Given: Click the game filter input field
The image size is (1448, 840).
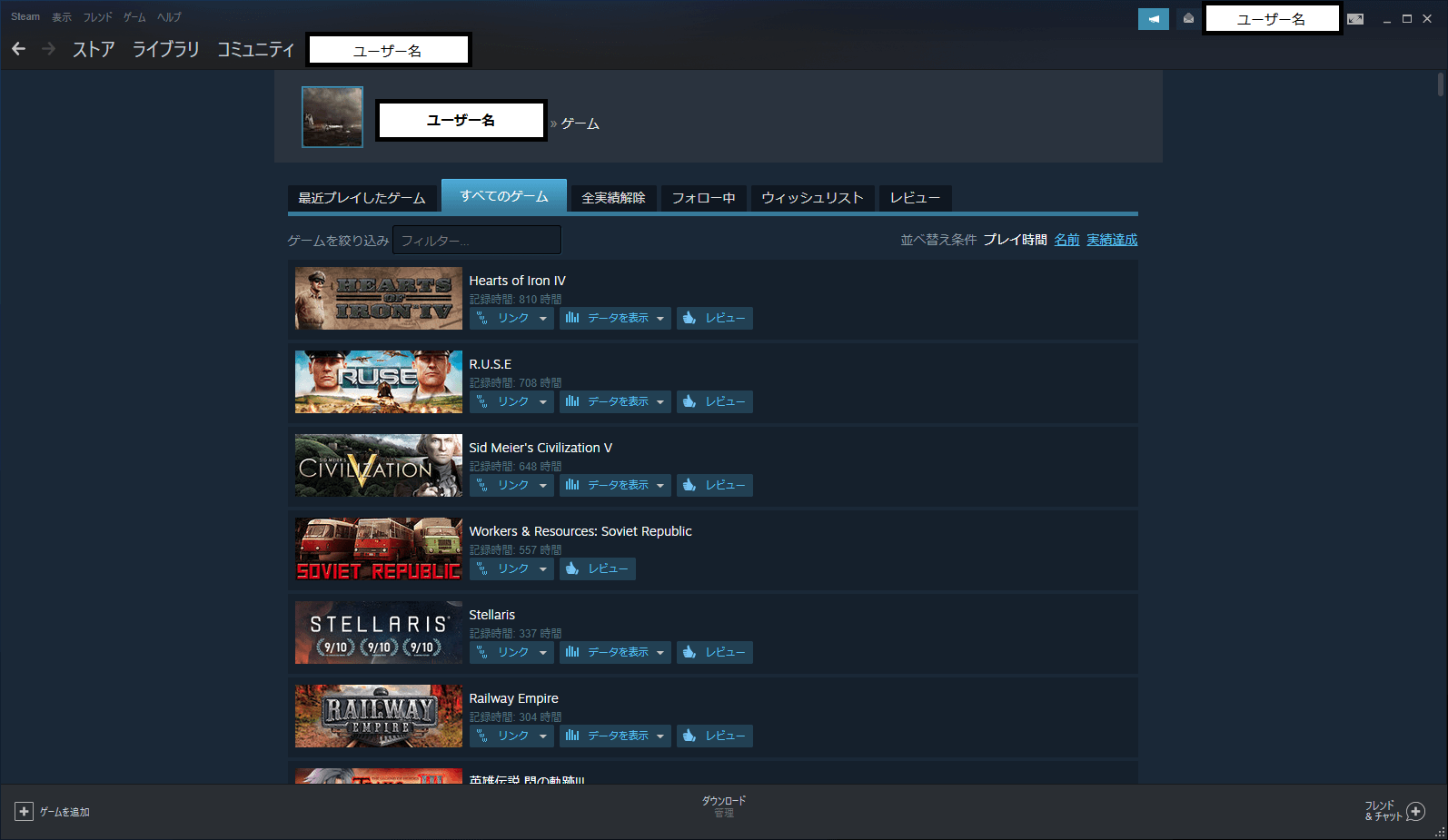Looking at the screenshot, I should (x=477, y=241).
